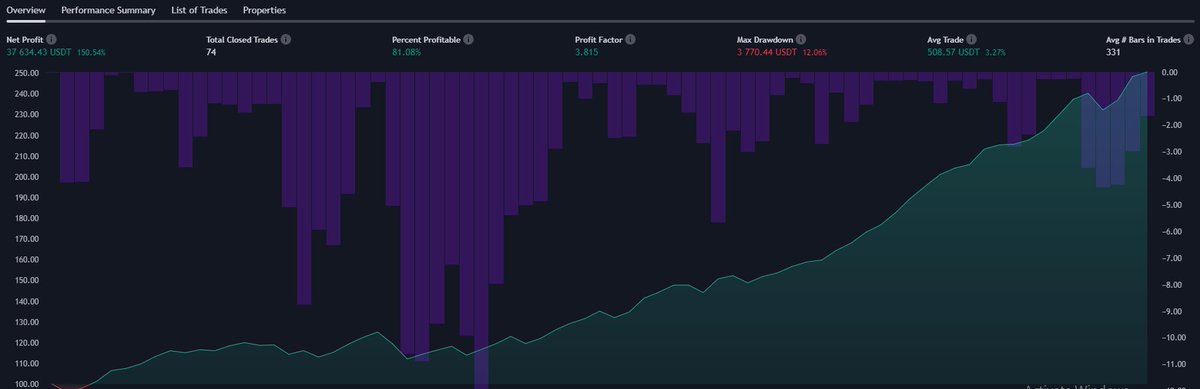
Task: Select the profit factor value 3.815
Action: [586, 51]
